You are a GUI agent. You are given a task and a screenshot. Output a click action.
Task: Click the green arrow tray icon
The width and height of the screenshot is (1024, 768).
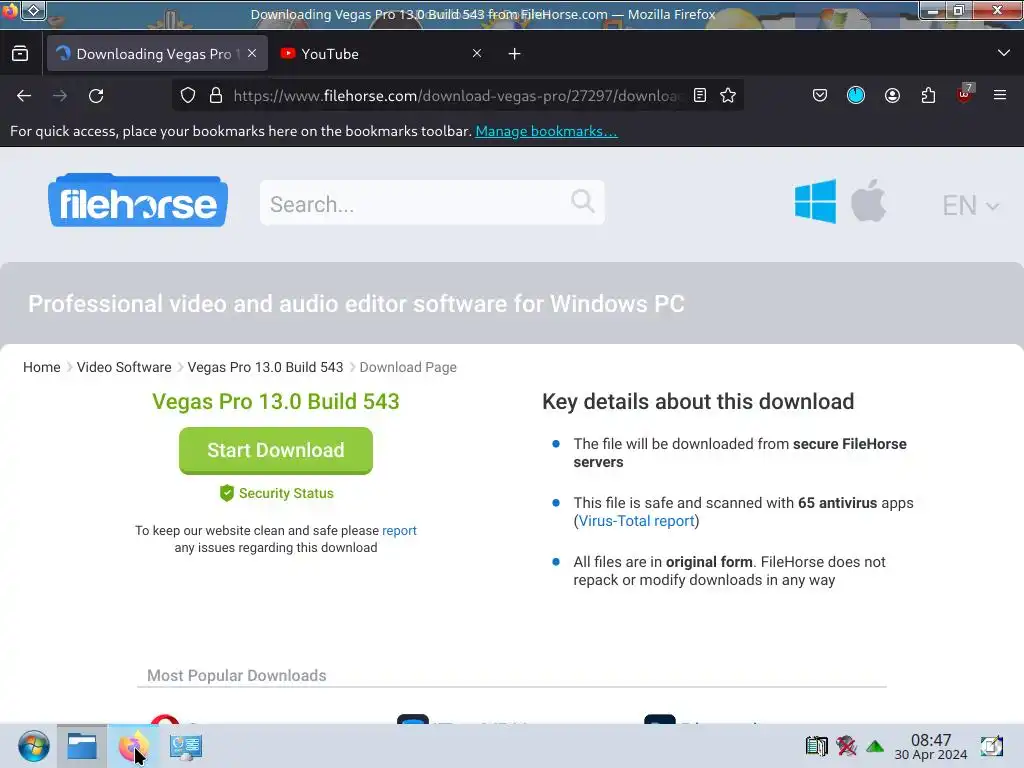pyautogui.click(x=875, y=746)
